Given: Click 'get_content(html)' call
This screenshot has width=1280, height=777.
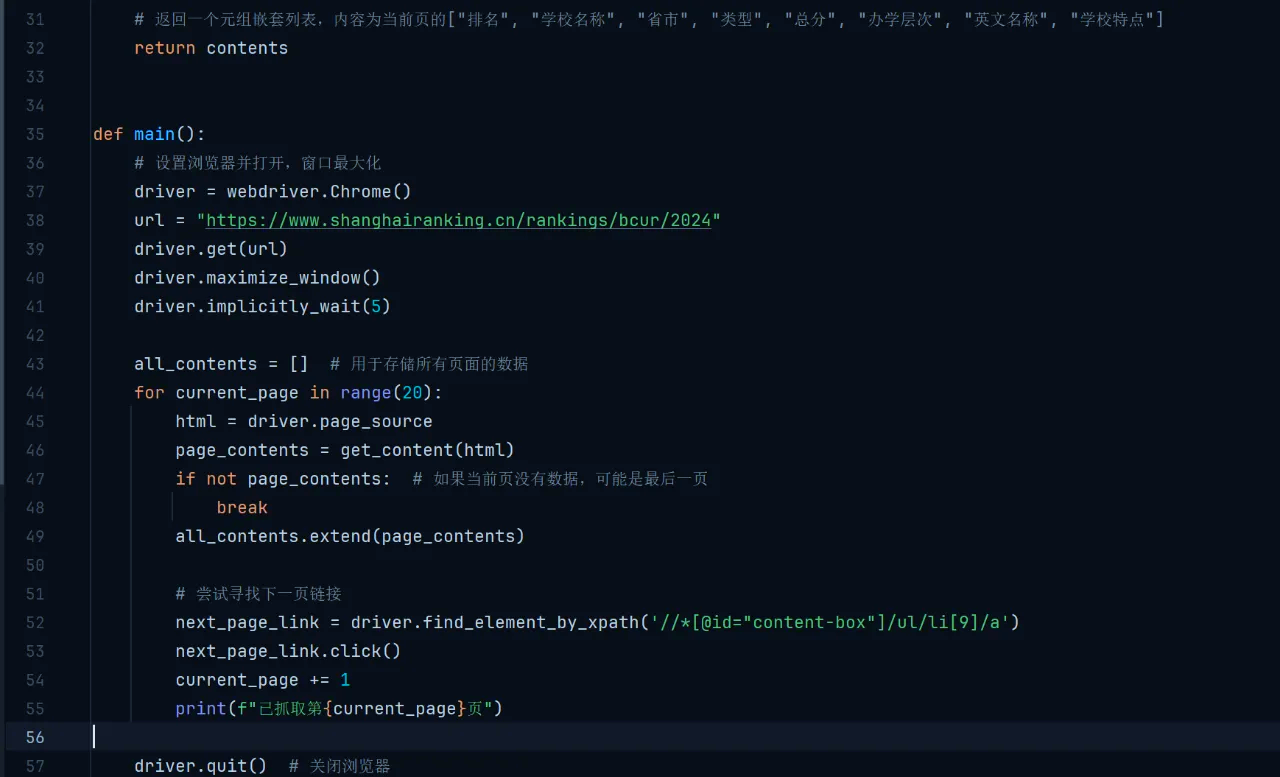Looking at the screenshot, I should point(427,450).
